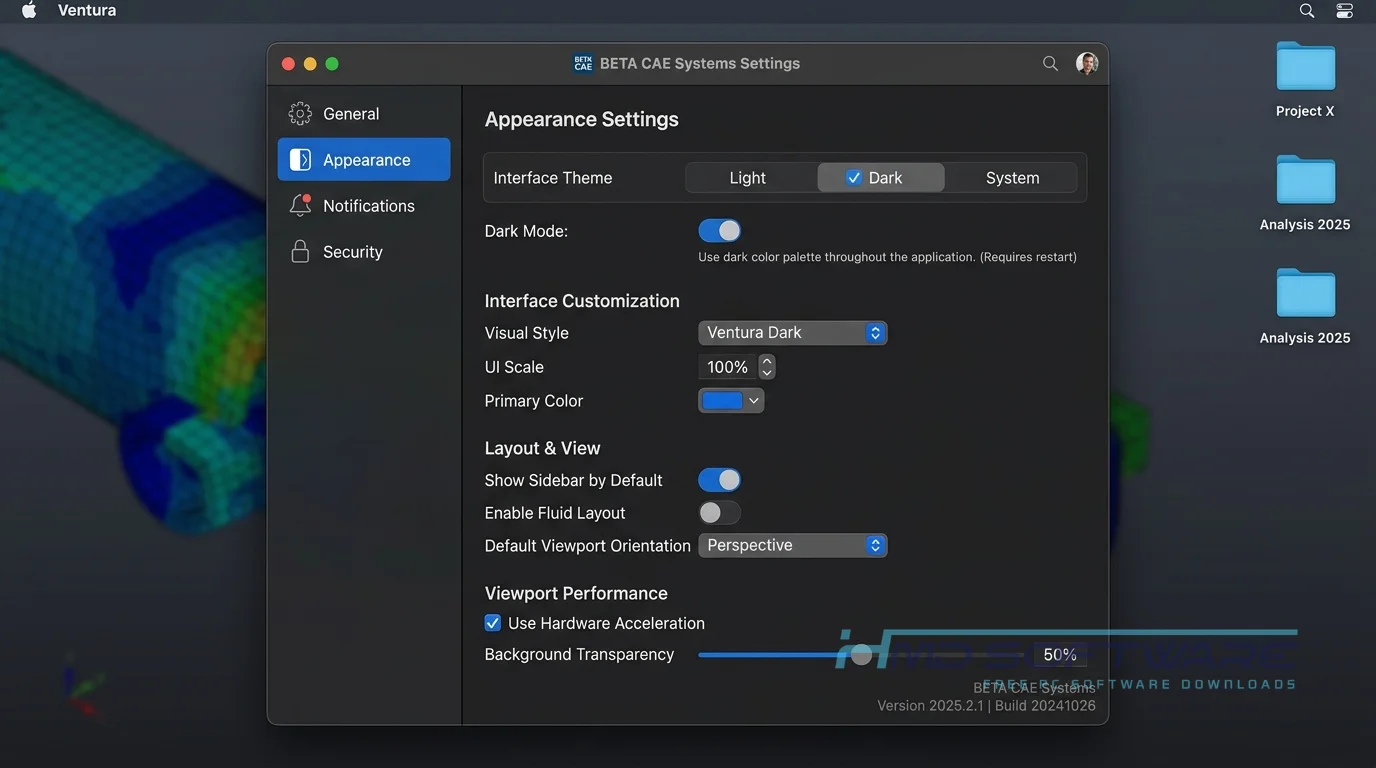The image size is (1376, 768).
Task: Open Spotlight search in the menu bar
Action: point(1307,10)
